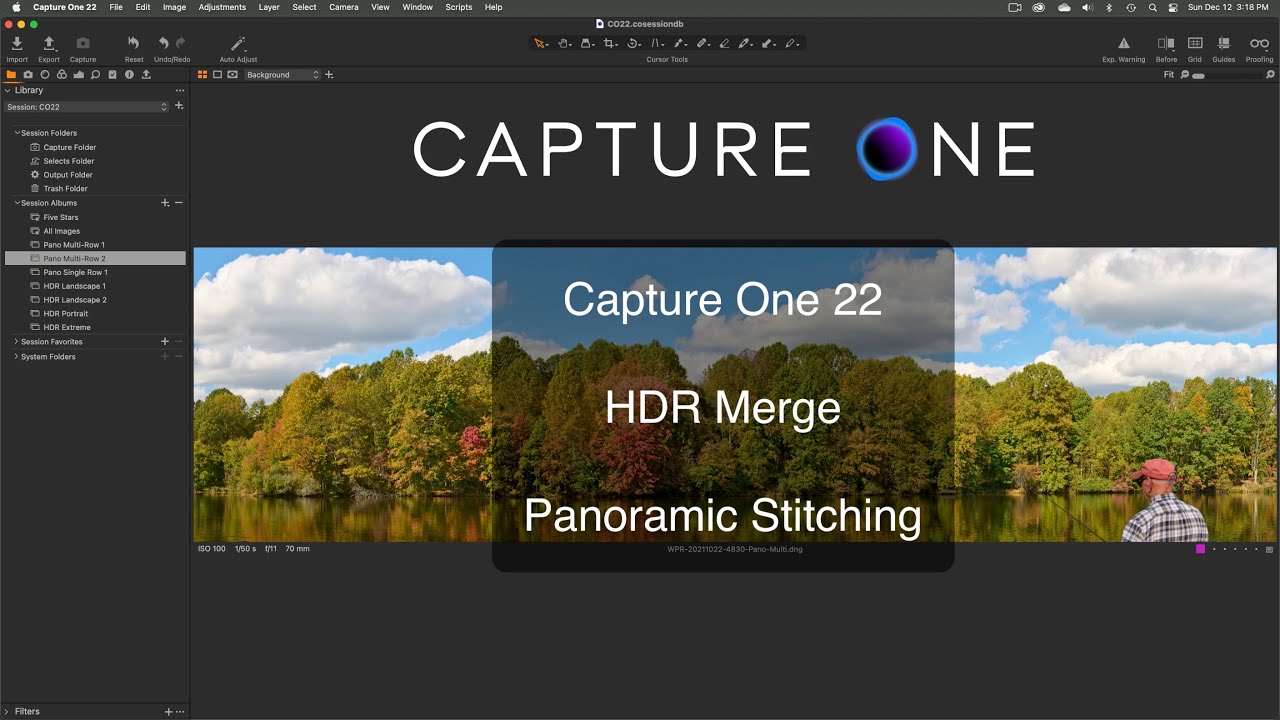The image size is (1280, 720).
Task: Expand the Session Favorites group
Action: coord(17,342)
